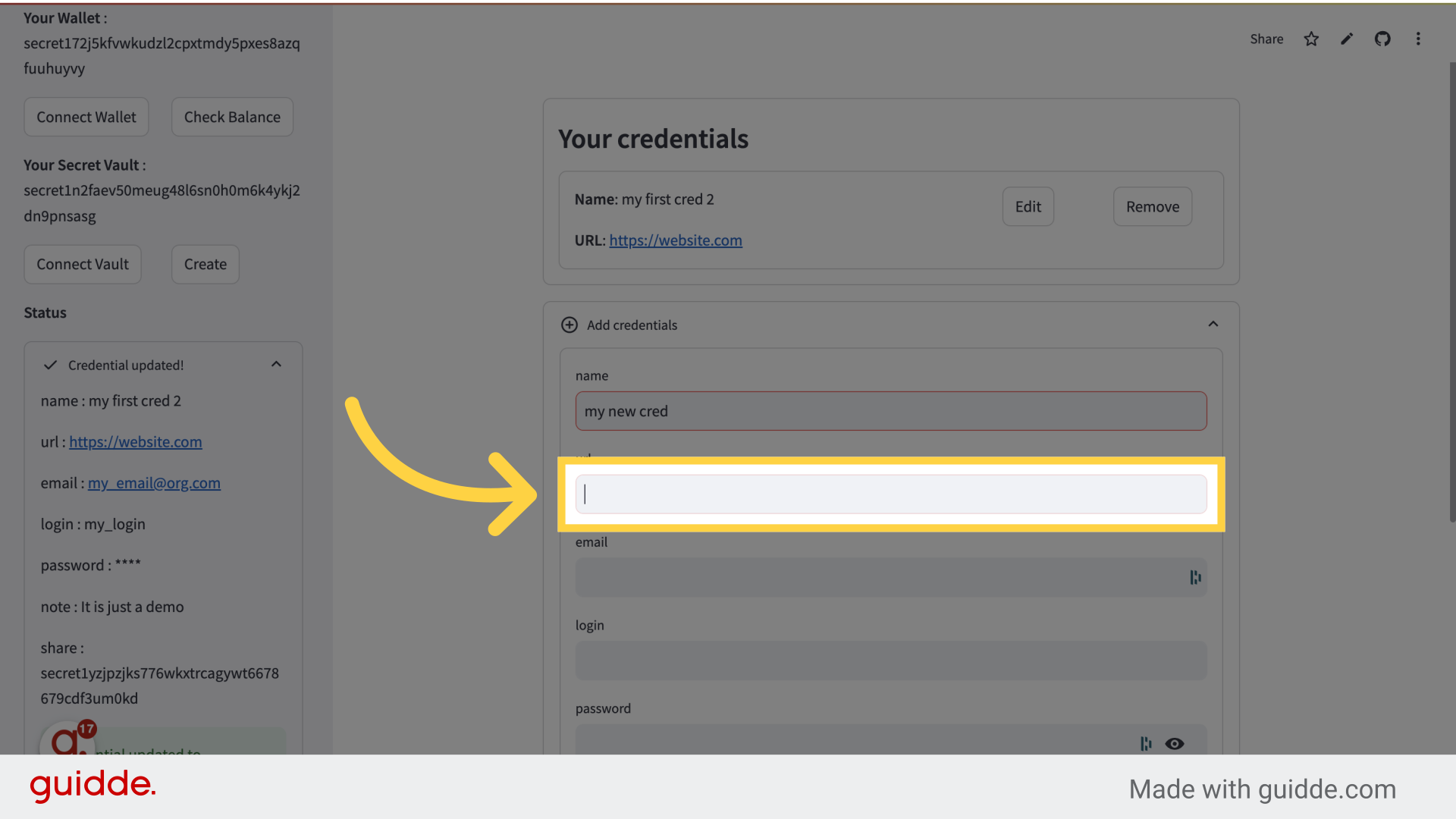Click the star/favorite icon
This screenshot has height=819, width=1456.
click(1312, 38)
